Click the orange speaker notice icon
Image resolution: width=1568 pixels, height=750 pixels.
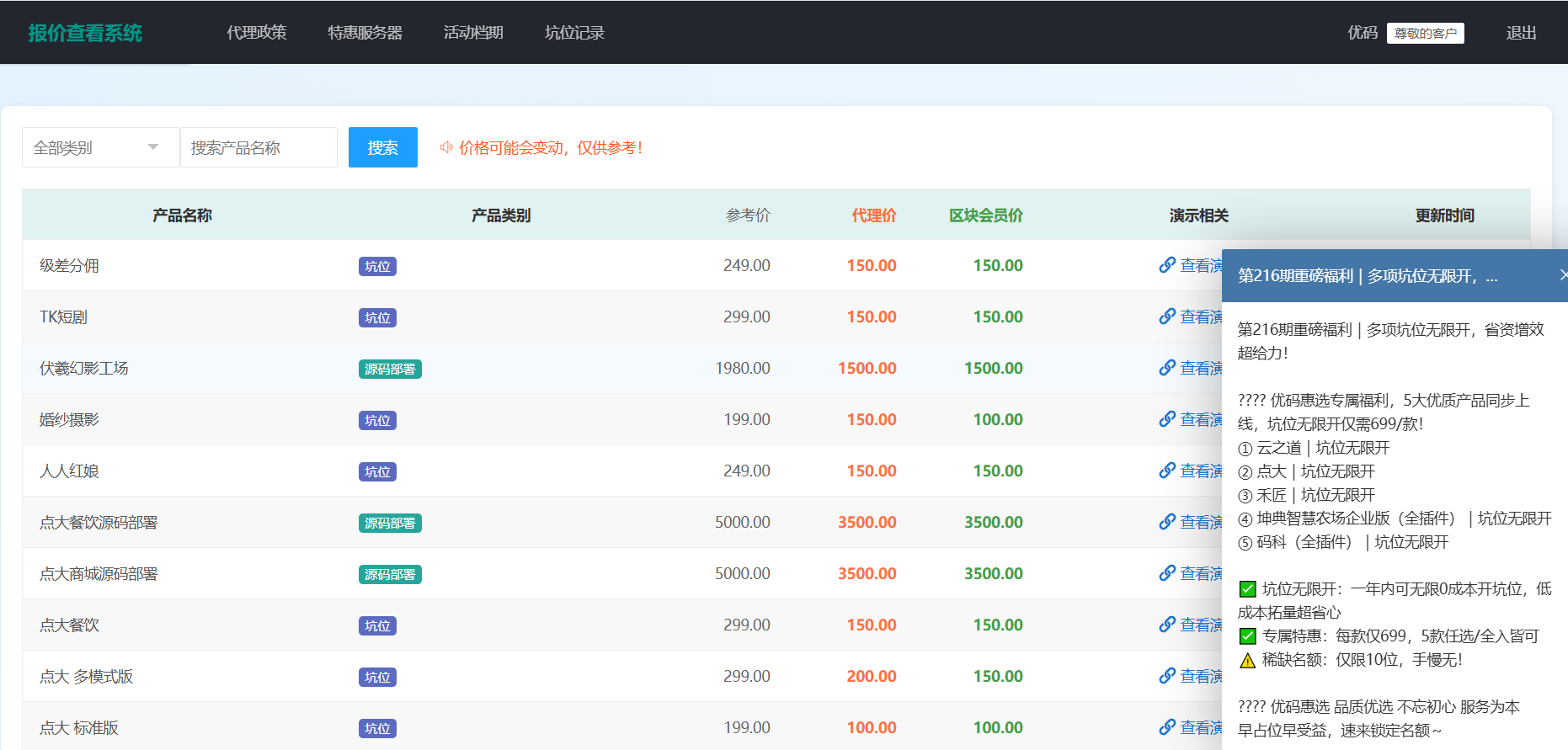(x=446, y=147)
